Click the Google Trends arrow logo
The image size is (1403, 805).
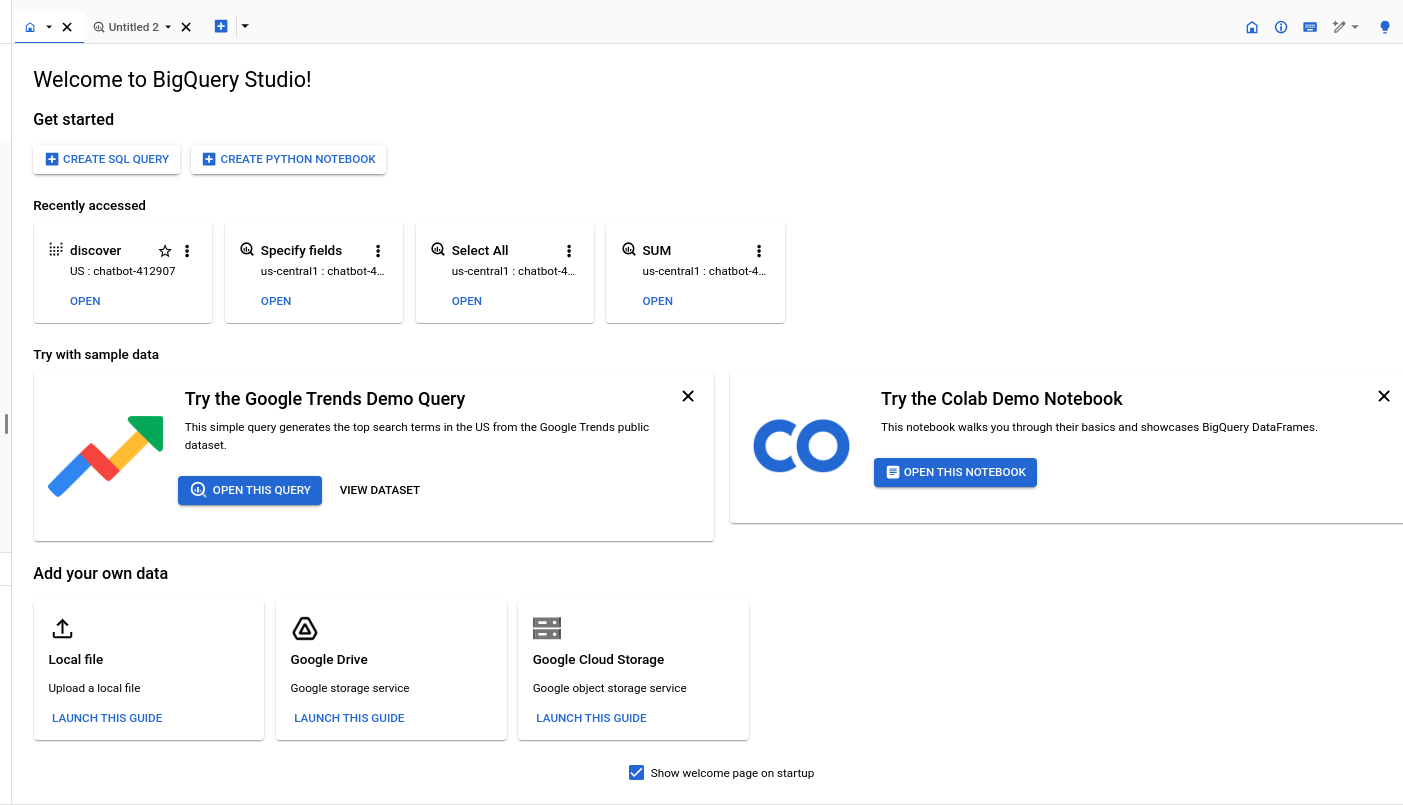pos(106,456)
